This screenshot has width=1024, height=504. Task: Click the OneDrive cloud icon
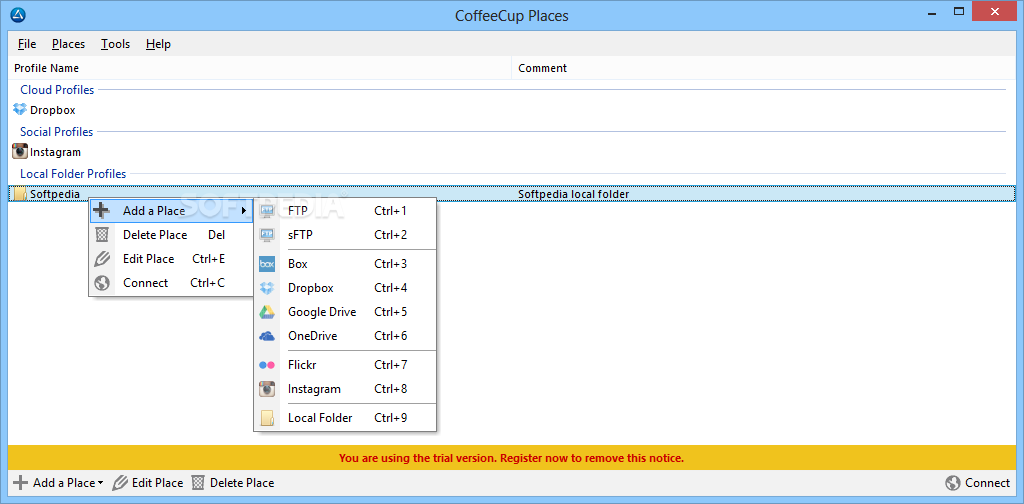coord(267,336)
